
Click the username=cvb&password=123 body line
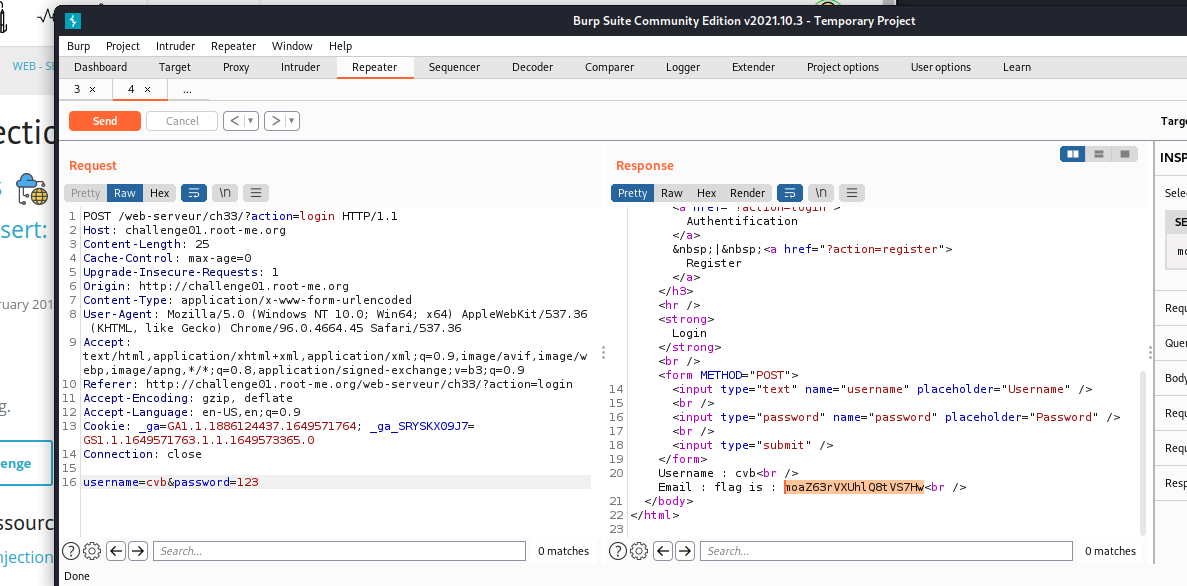pos(170,482)
